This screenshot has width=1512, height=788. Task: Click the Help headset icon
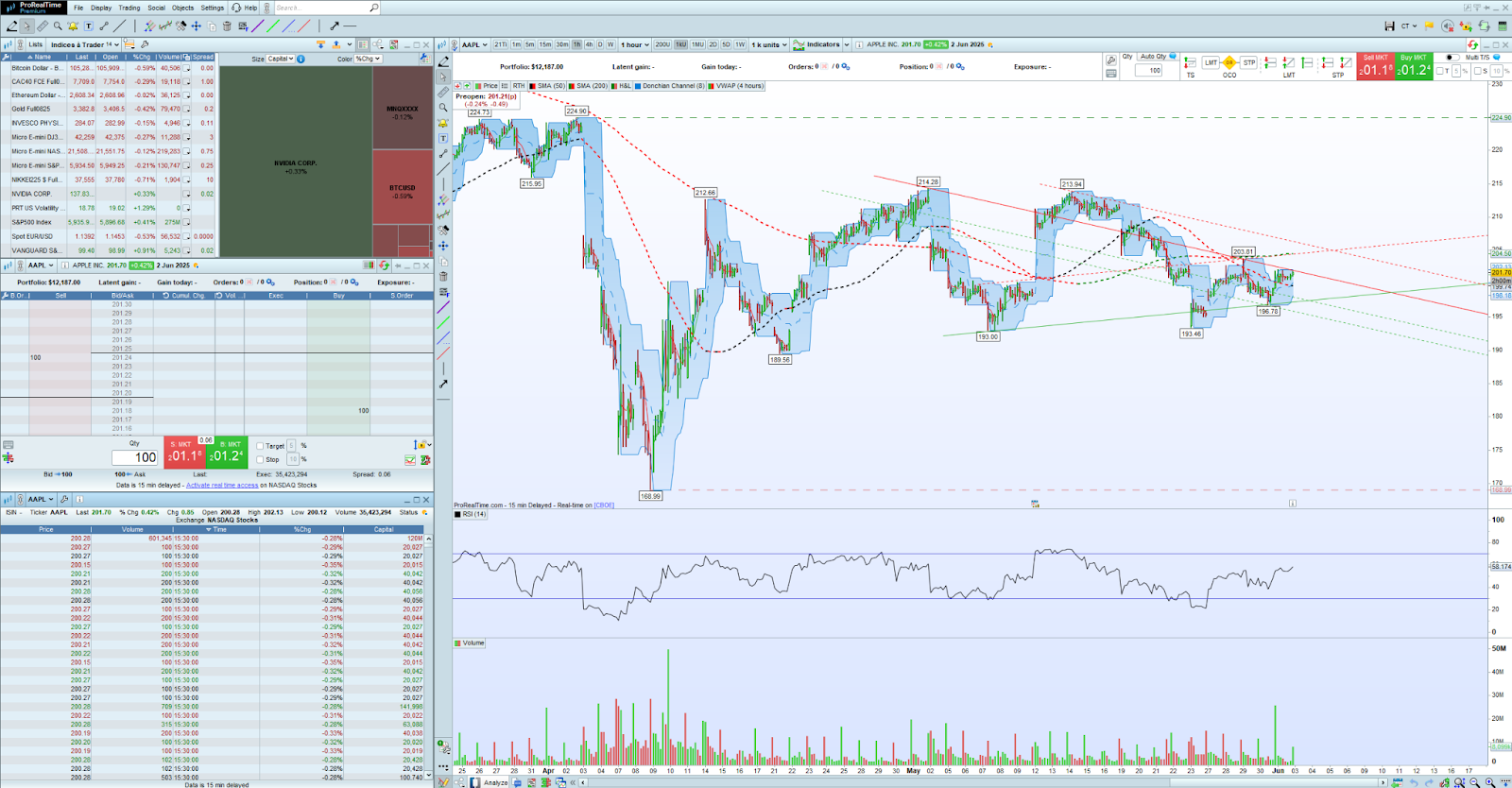coord(236,8)
